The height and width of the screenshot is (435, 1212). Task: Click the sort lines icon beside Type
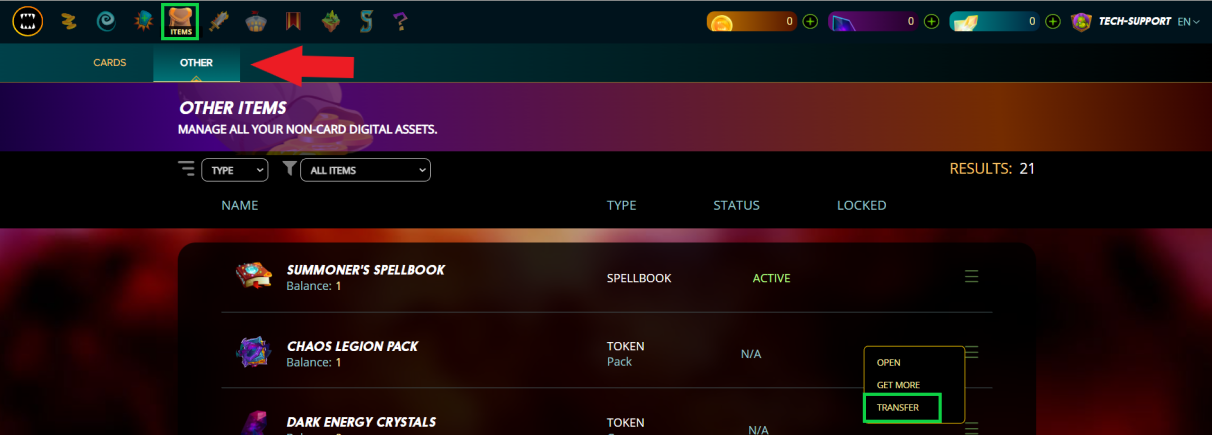[x=187, y=169]
